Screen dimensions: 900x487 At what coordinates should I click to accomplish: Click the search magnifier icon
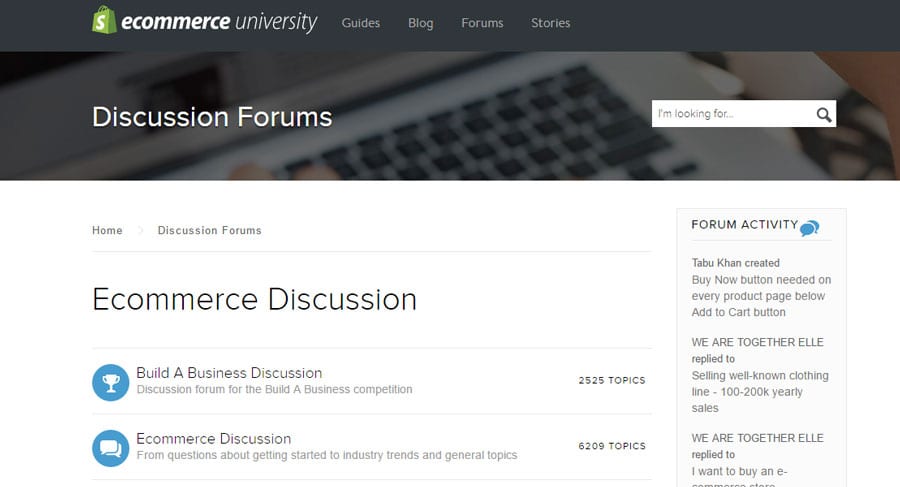point(824,114)
